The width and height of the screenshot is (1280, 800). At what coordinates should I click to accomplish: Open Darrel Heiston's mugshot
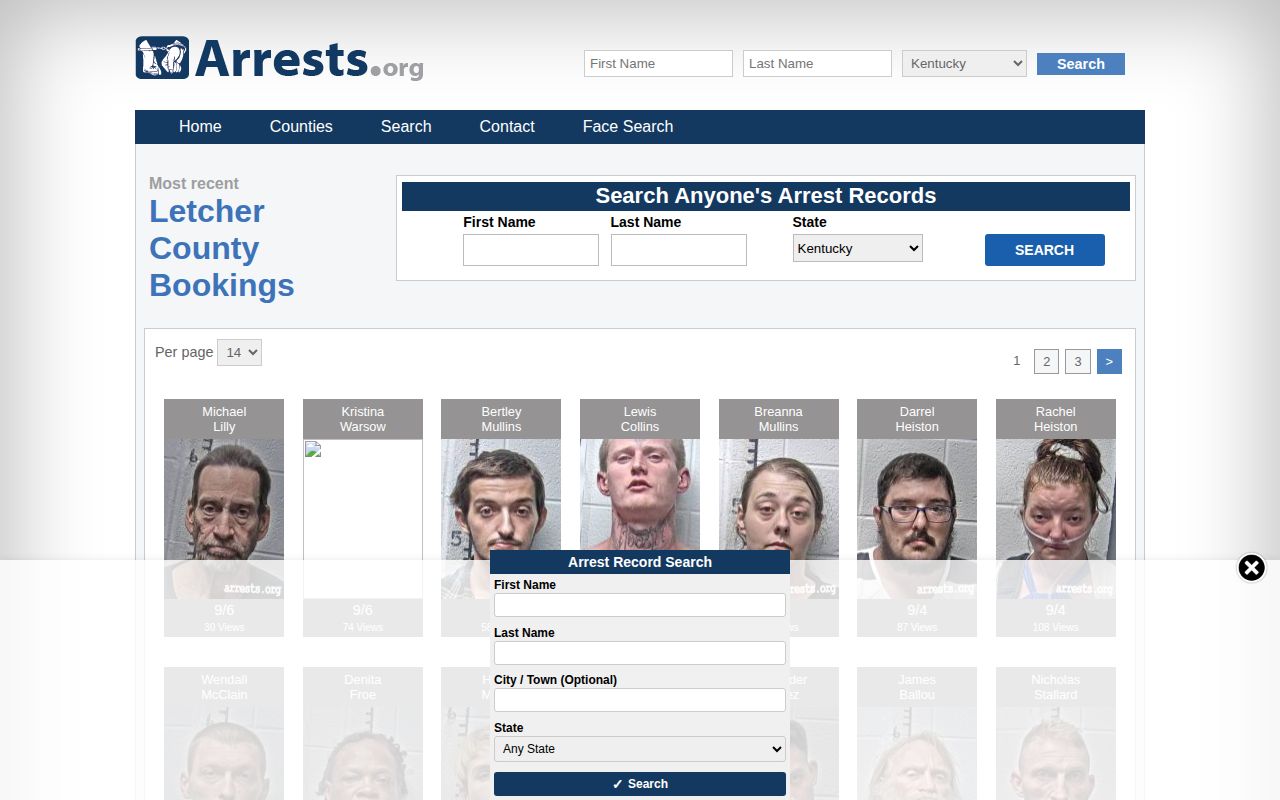click(917, 518)
